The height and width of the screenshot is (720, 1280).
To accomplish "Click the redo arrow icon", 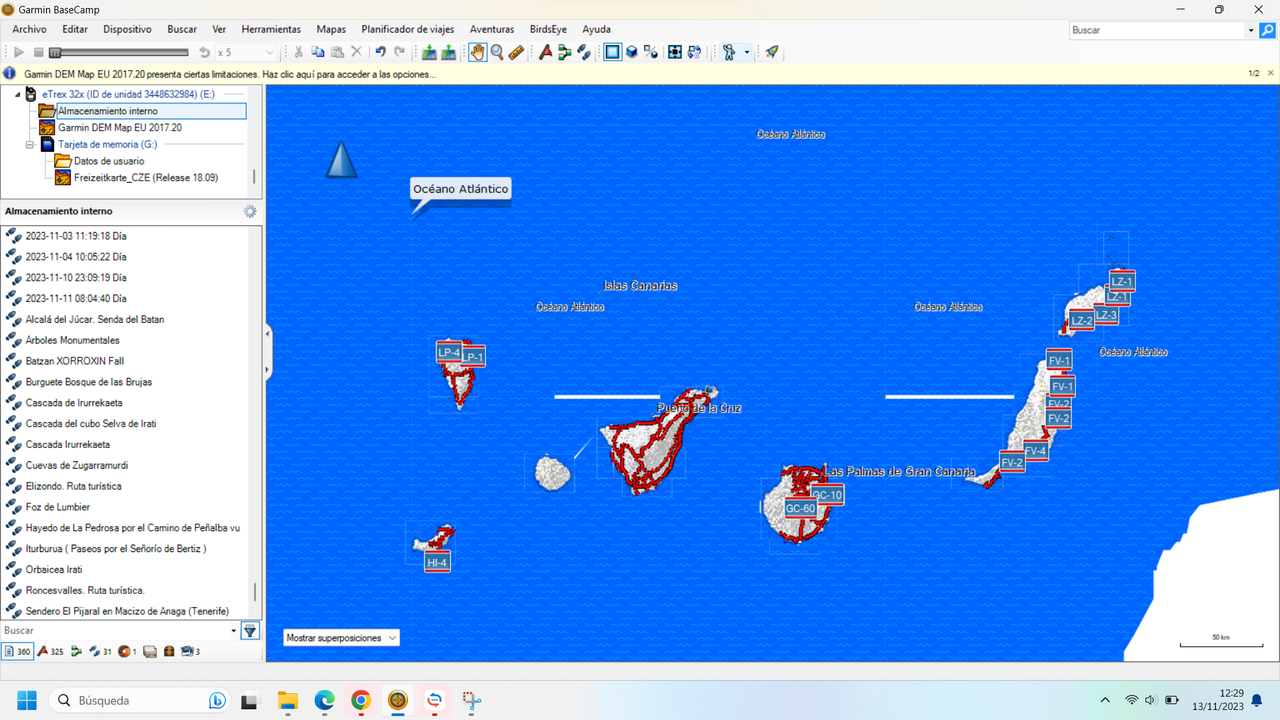I will (x=400, y=52).
